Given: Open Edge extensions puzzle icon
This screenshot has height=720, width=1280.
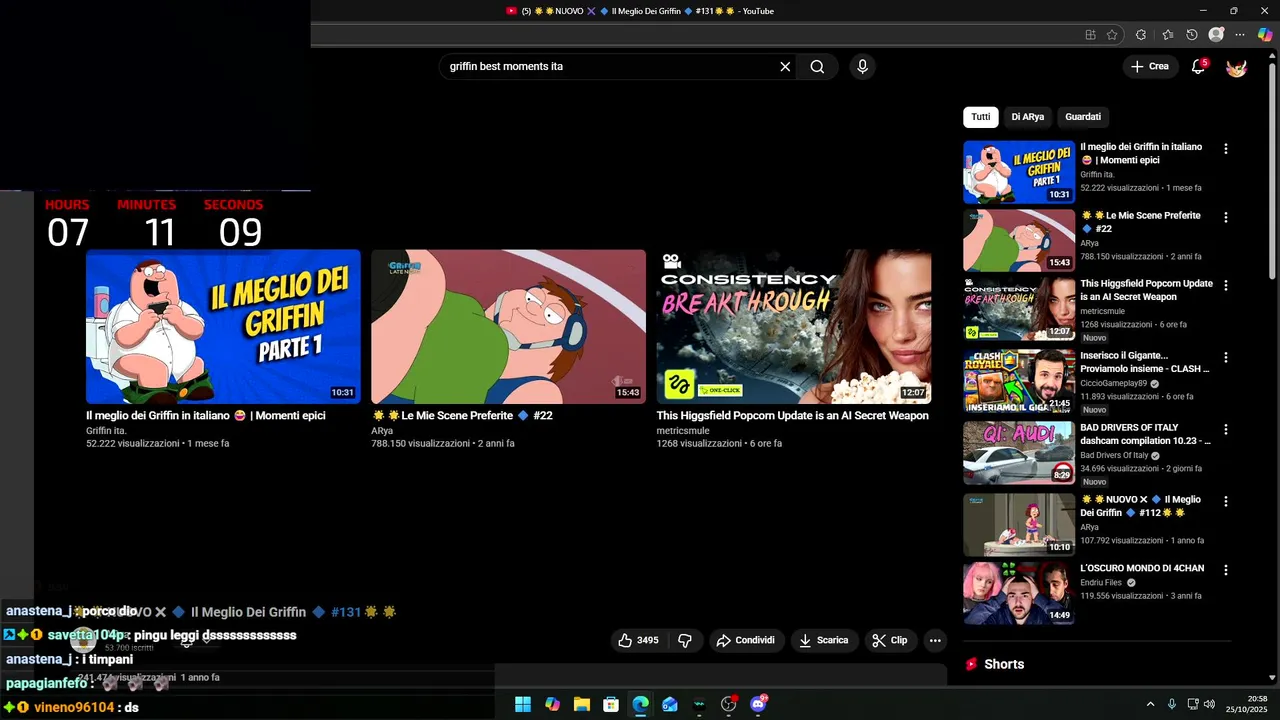Looking at the screenshot, I should pos(1141,35).
